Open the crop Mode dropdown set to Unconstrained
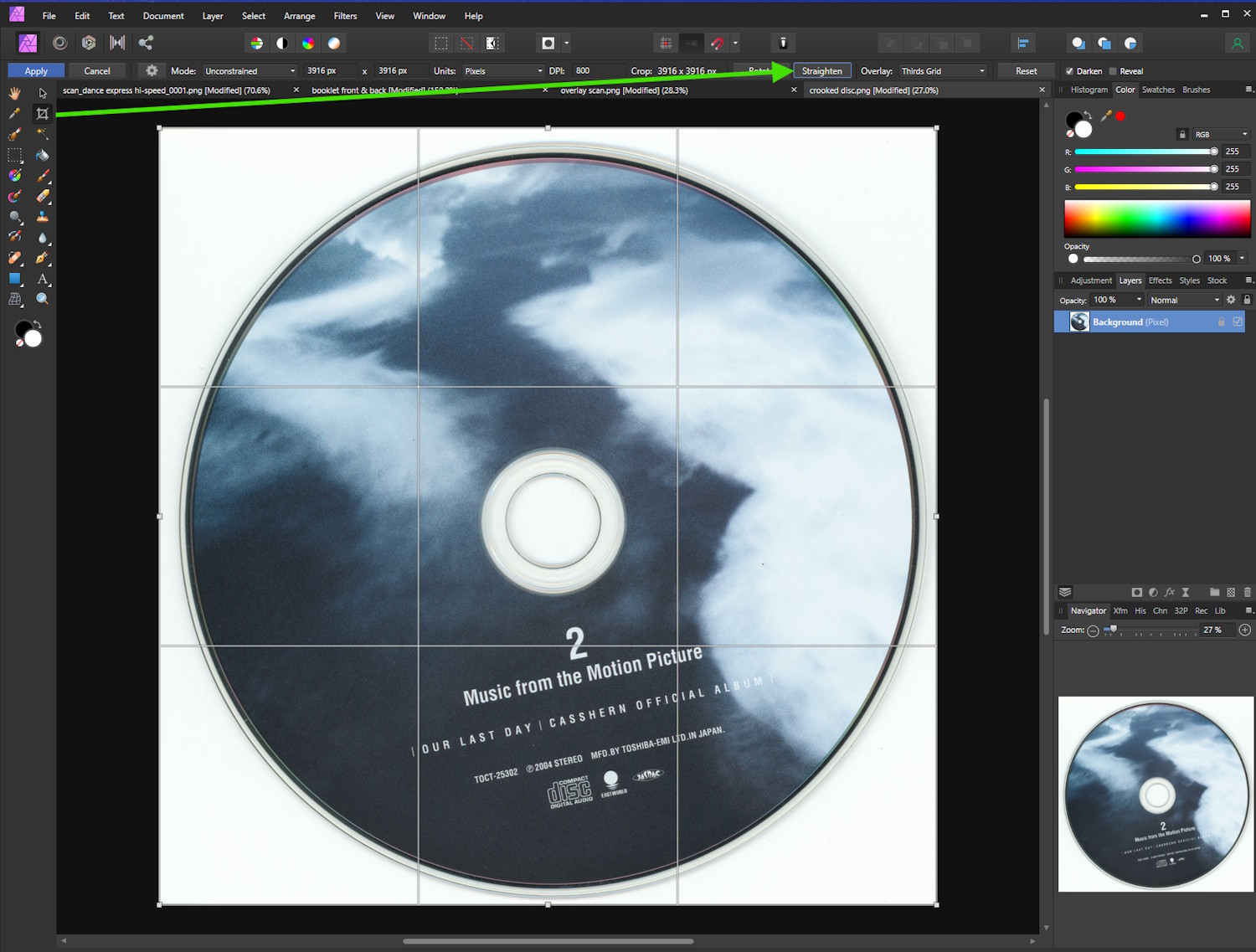This screenshot has height=952, width=1256. tap(250, 71)
